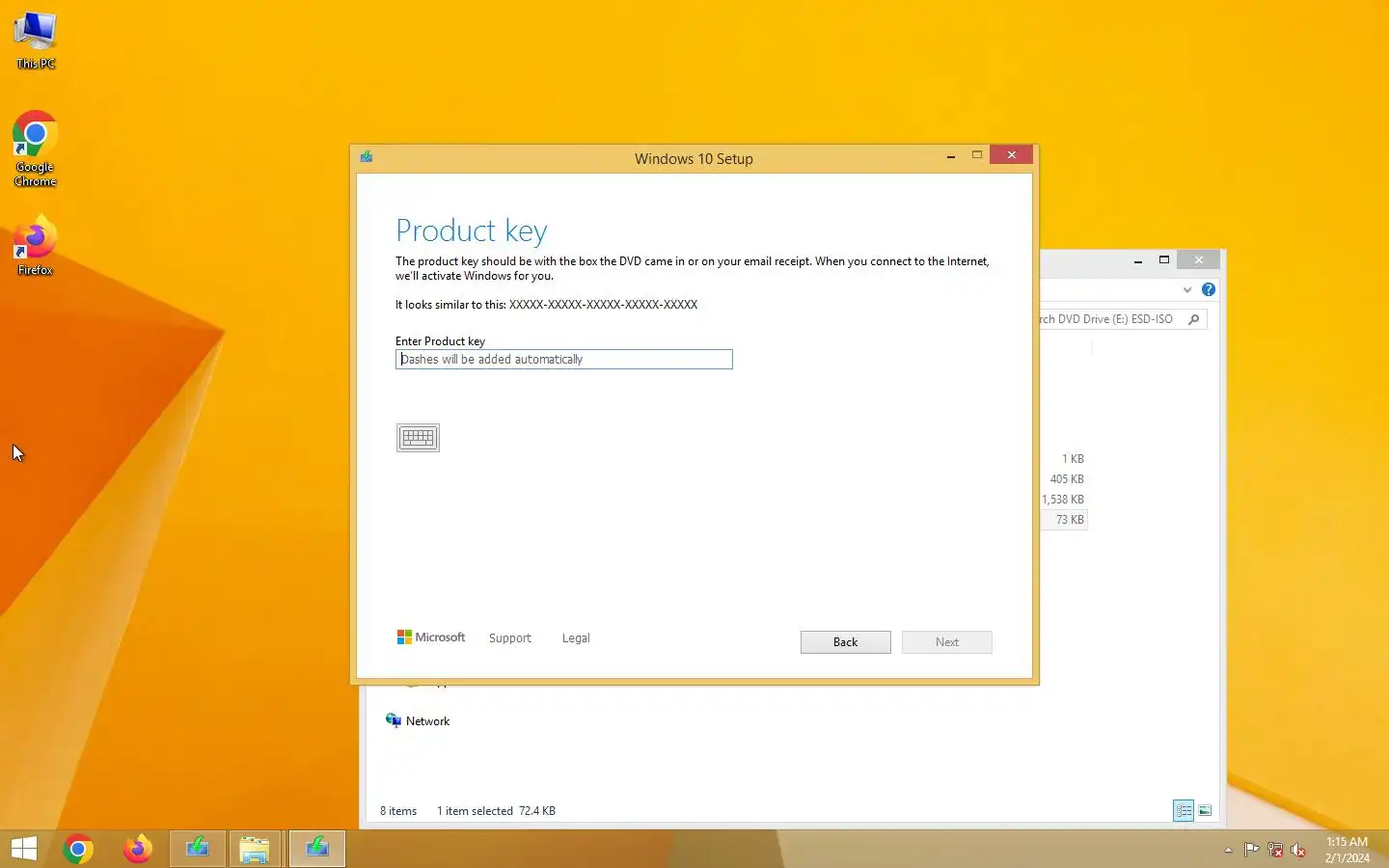Click the Back button in Setup
The height and width of the screenshot is (868, 1389).
coord(846,642)
